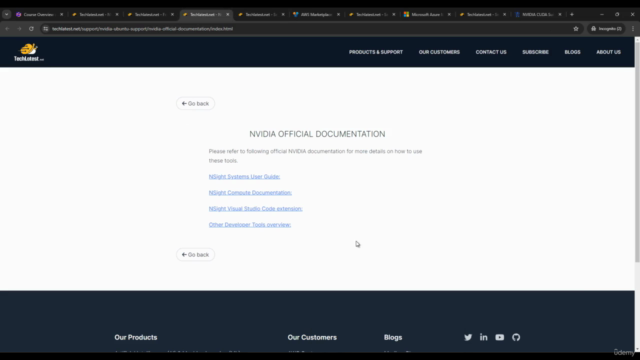Open NSight Compute Documentation link
The width and height of the screenshot is (640, 360).
250,192
